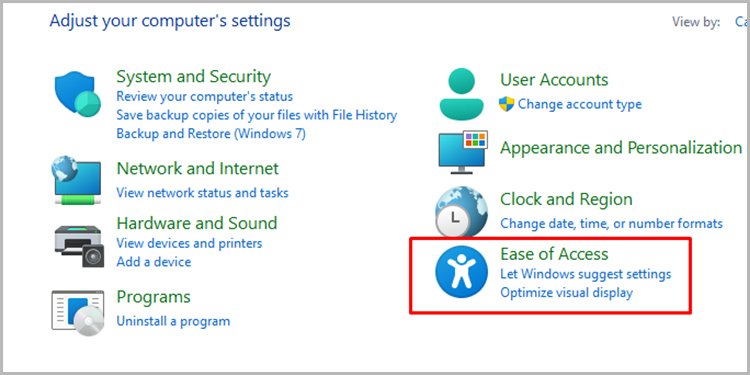Select the Hardware and Sound printer icon

click(x=78, y=246)
